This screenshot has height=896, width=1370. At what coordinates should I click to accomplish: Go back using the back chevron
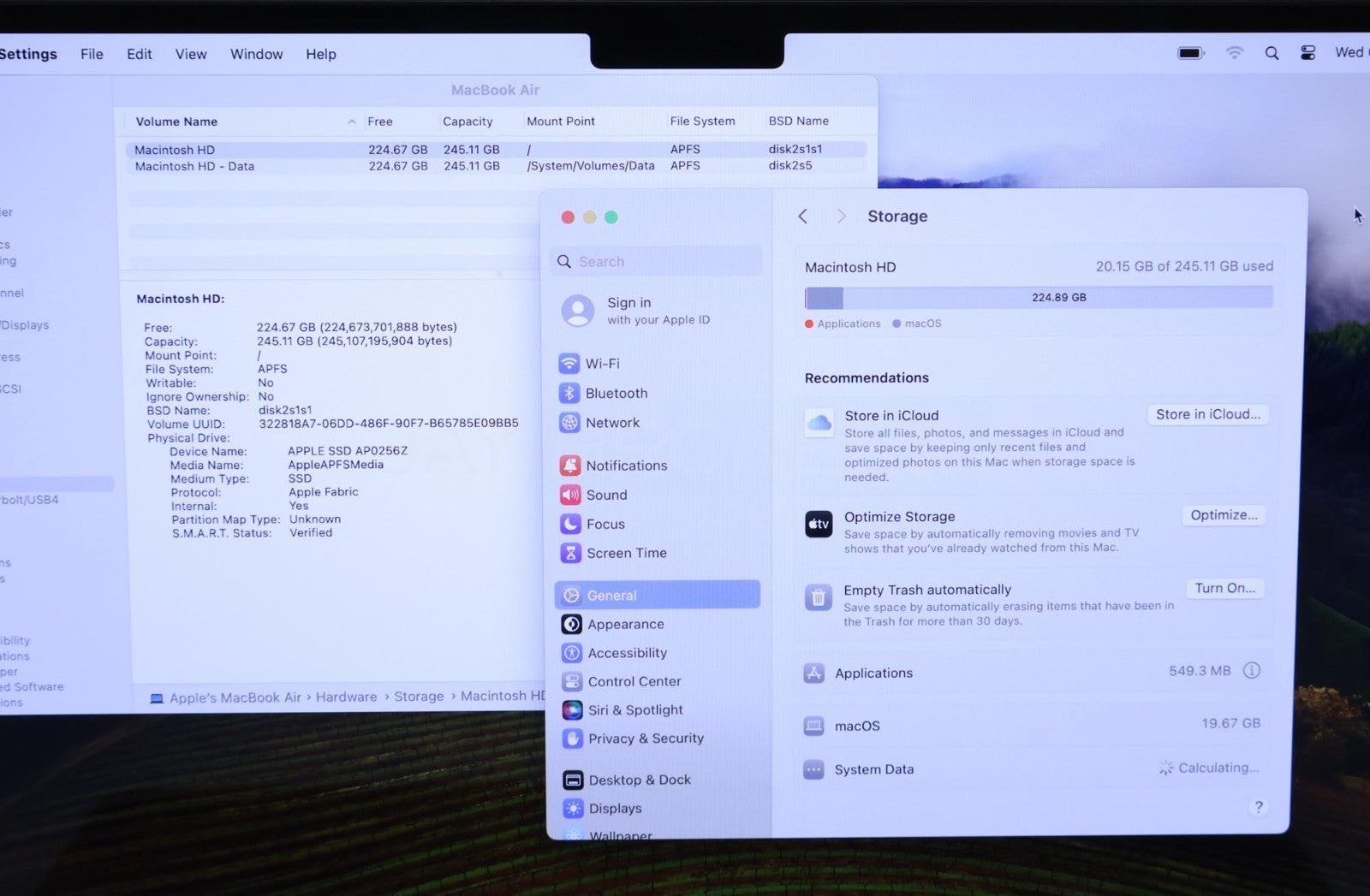(x=803, y=217)
